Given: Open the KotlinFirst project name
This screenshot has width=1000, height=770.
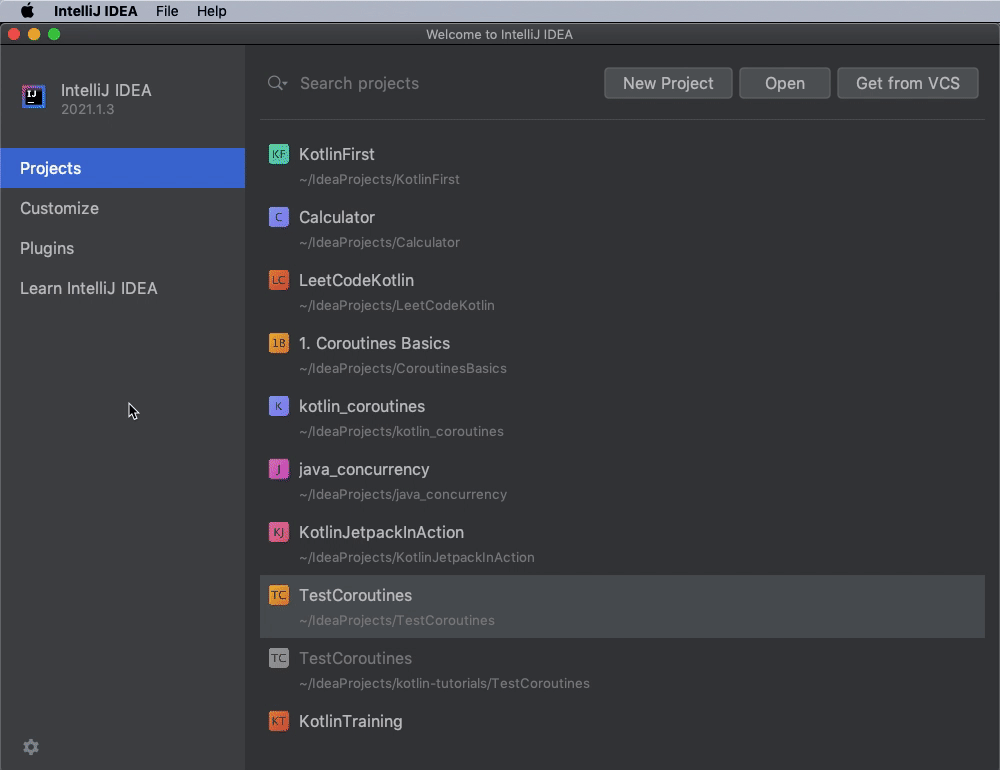Looking at the screenshot, I should click(337, 154).
